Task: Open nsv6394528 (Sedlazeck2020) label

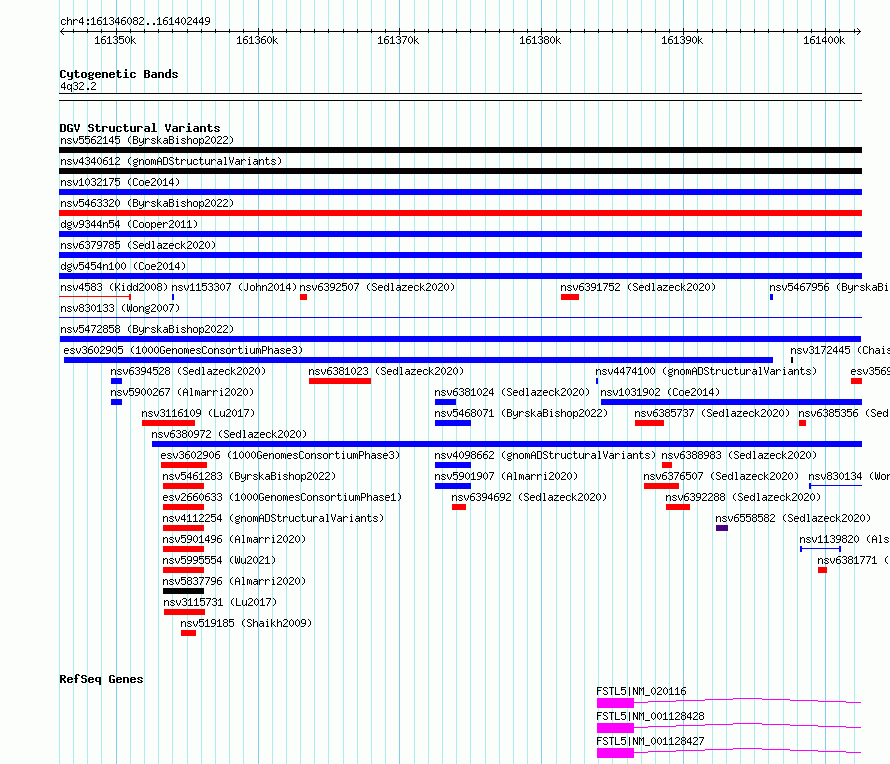Action: click(188, 371)
